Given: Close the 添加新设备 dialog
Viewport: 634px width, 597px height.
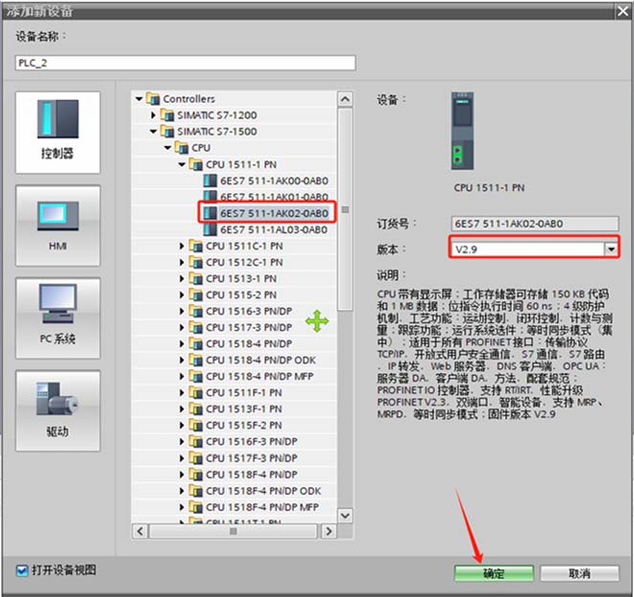Looking at the screenshot, I should pos(623,12).
